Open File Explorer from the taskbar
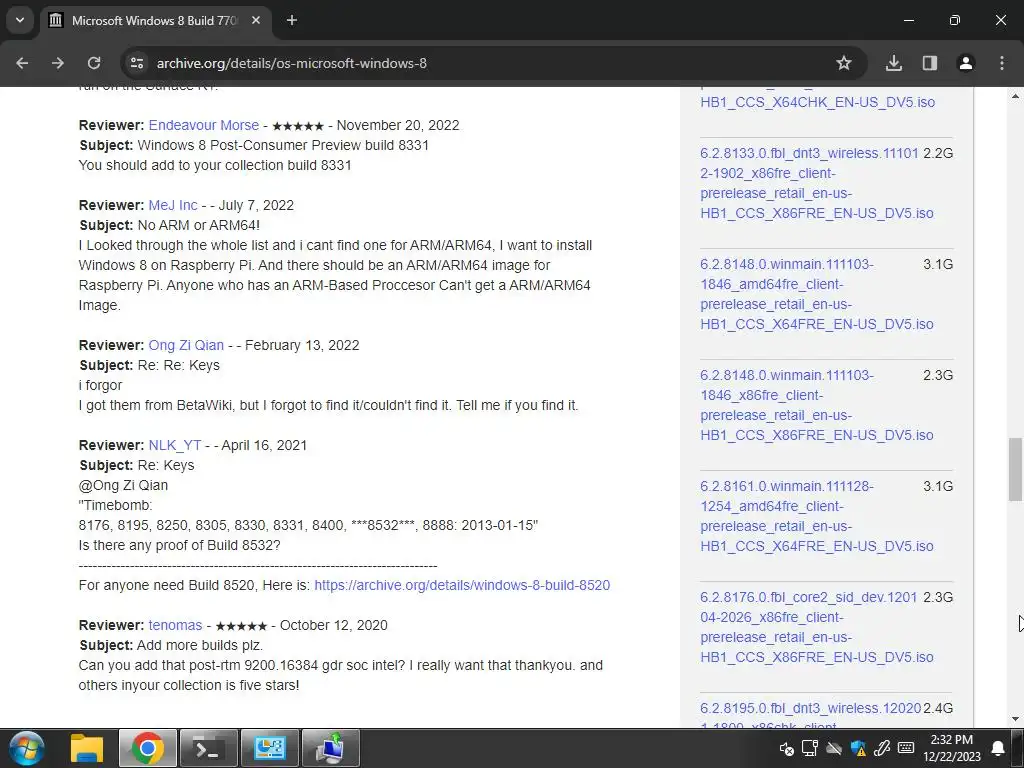1024x768 pixels. (86, 748)
